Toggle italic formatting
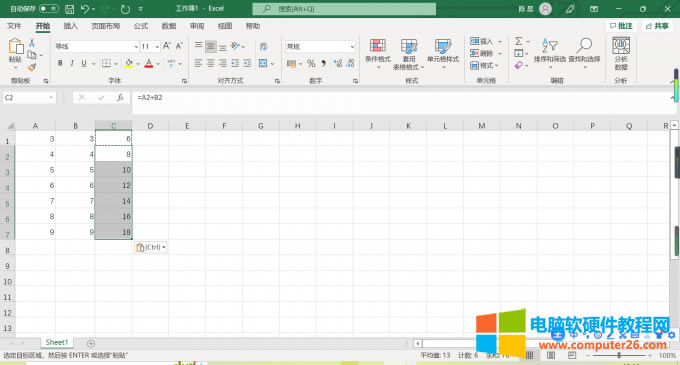 pos(72,63)
